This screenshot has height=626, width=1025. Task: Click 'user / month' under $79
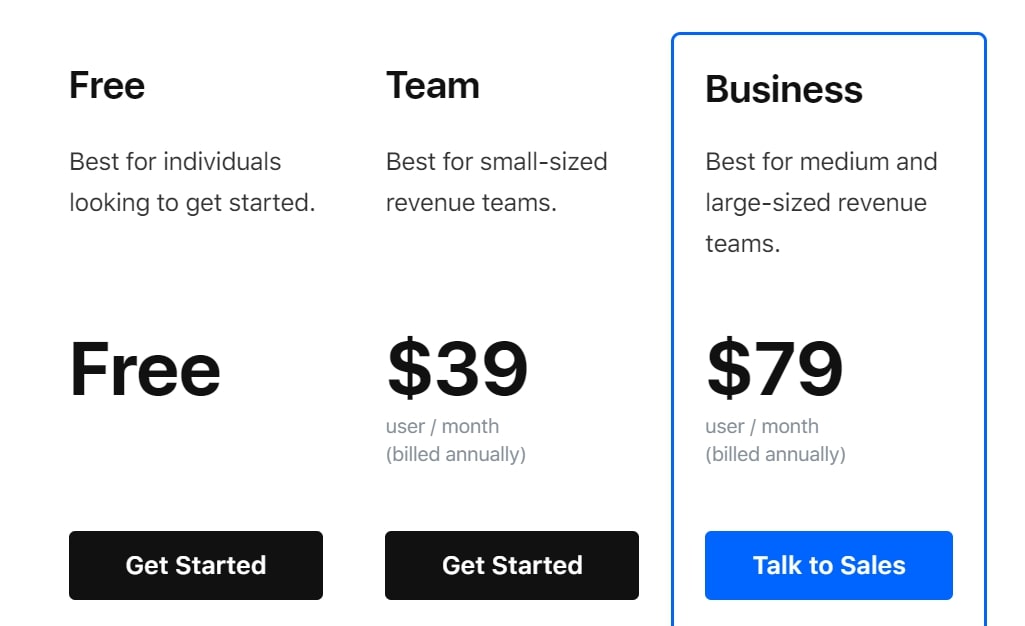click(762, 426)
